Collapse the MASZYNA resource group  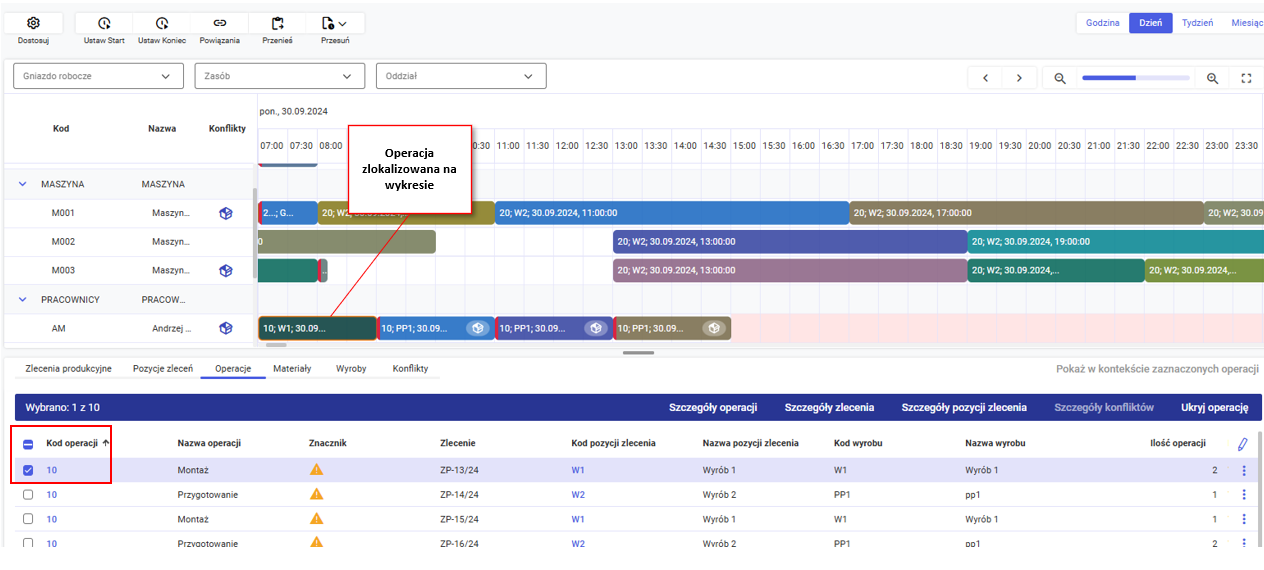click(22, 184)
